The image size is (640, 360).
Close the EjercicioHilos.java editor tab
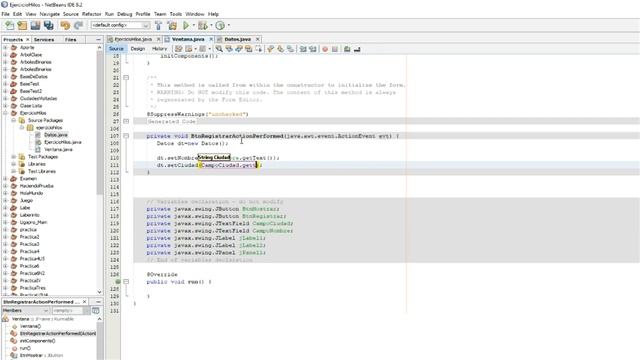[x=158, y=39]
